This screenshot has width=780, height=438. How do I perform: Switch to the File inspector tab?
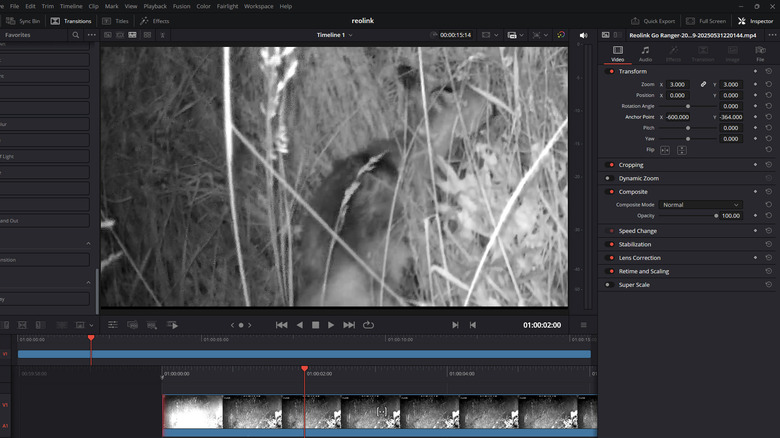tap(760, 53)
